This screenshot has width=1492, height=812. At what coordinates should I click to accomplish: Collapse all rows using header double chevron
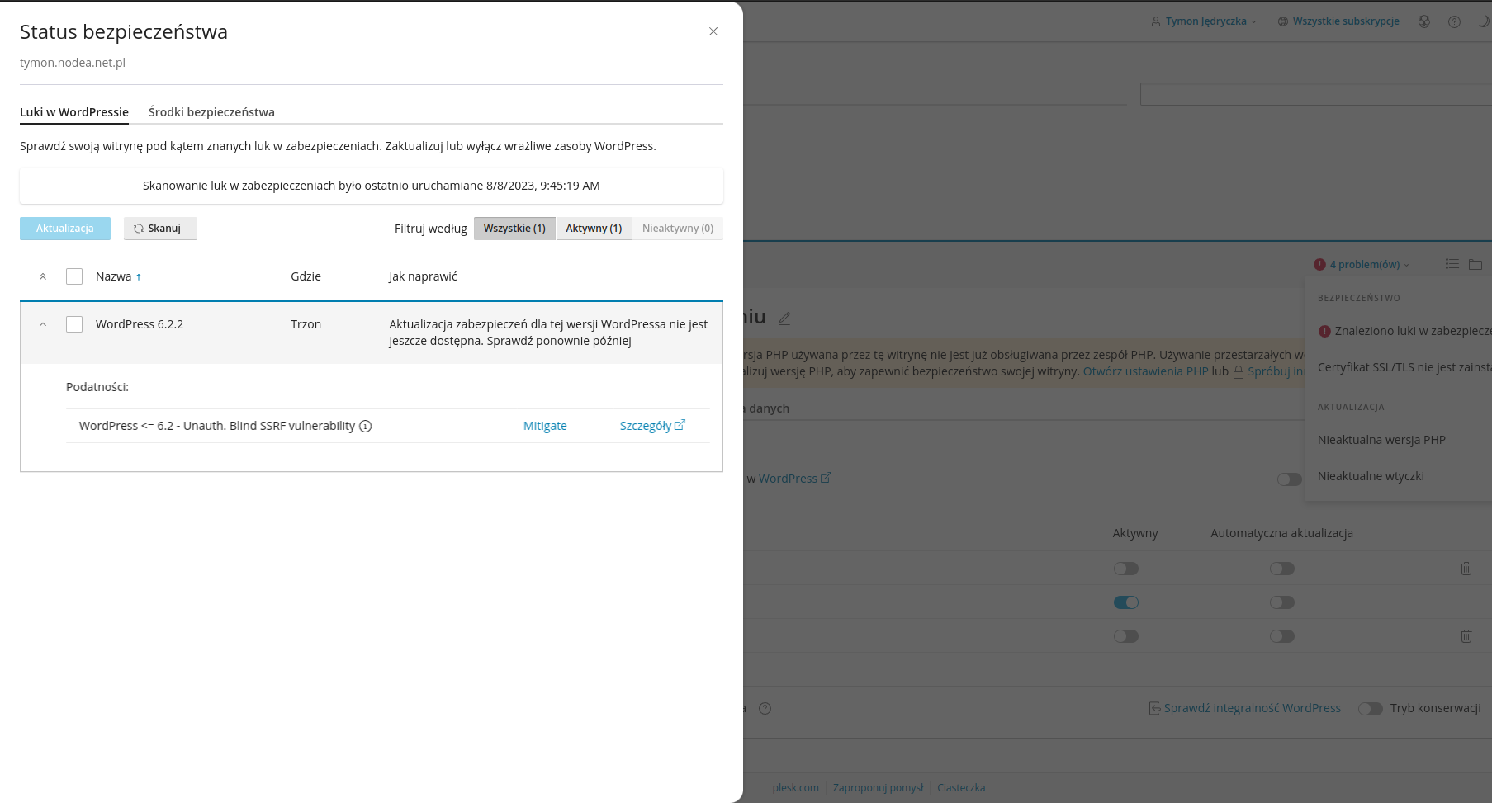click(43, 276)
